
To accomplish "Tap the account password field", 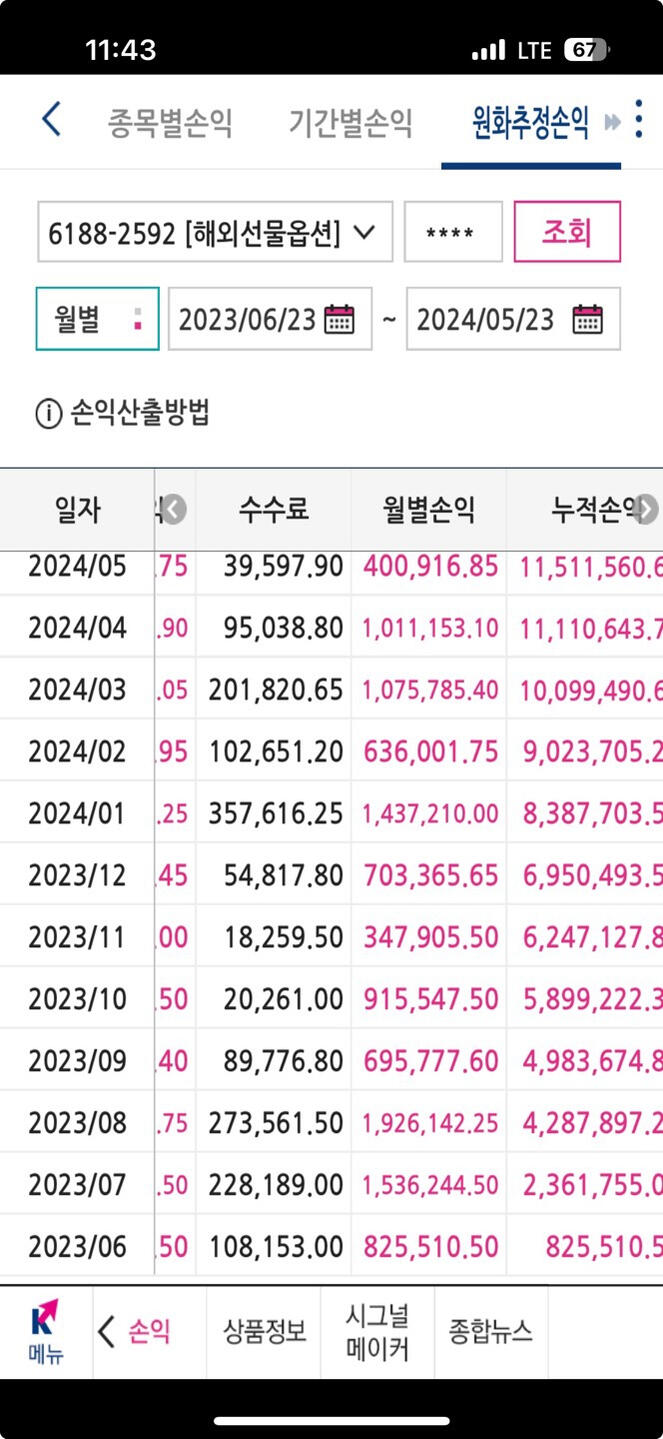I will [453, 233].
